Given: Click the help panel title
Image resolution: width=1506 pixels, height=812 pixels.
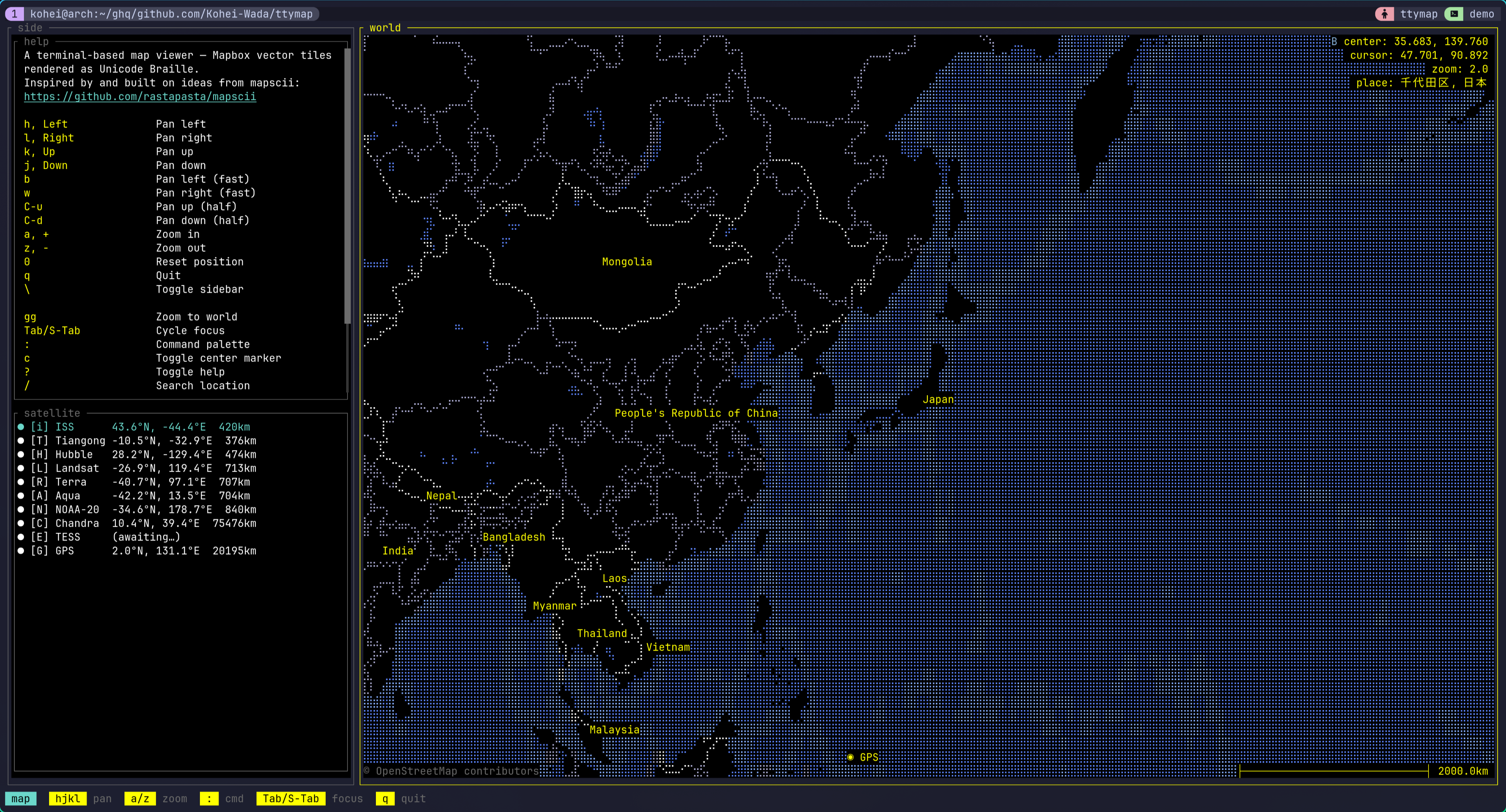Looking at the screenshot, I should pos(36,41).
